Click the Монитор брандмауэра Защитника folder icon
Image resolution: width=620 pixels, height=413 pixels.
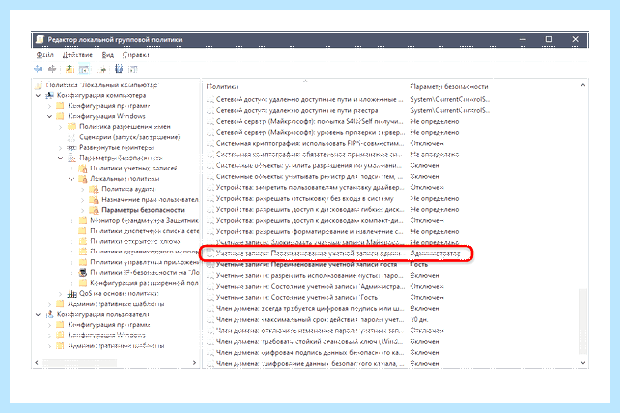83,220
